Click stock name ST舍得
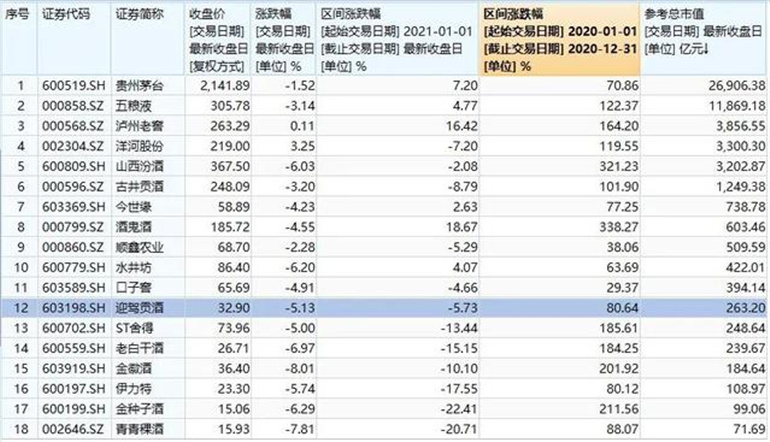Screen dimensions: 770x442 pyautogui.click(x=135, y=328)
